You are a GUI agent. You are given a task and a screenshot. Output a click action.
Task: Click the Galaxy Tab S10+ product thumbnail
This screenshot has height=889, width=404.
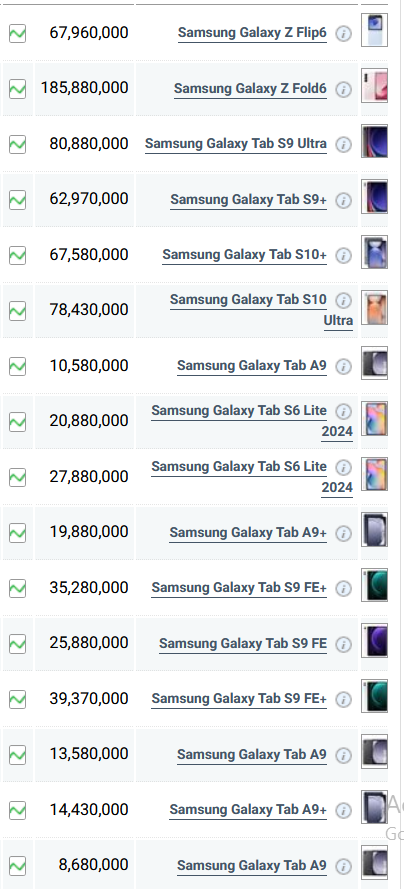pyautogui.click(x=375, y=252)
